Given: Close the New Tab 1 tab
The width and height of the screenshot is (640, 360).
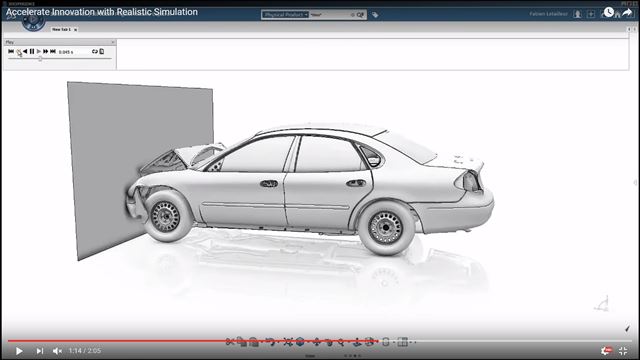Looking at the screenshot, I should [x=76, y=29].
